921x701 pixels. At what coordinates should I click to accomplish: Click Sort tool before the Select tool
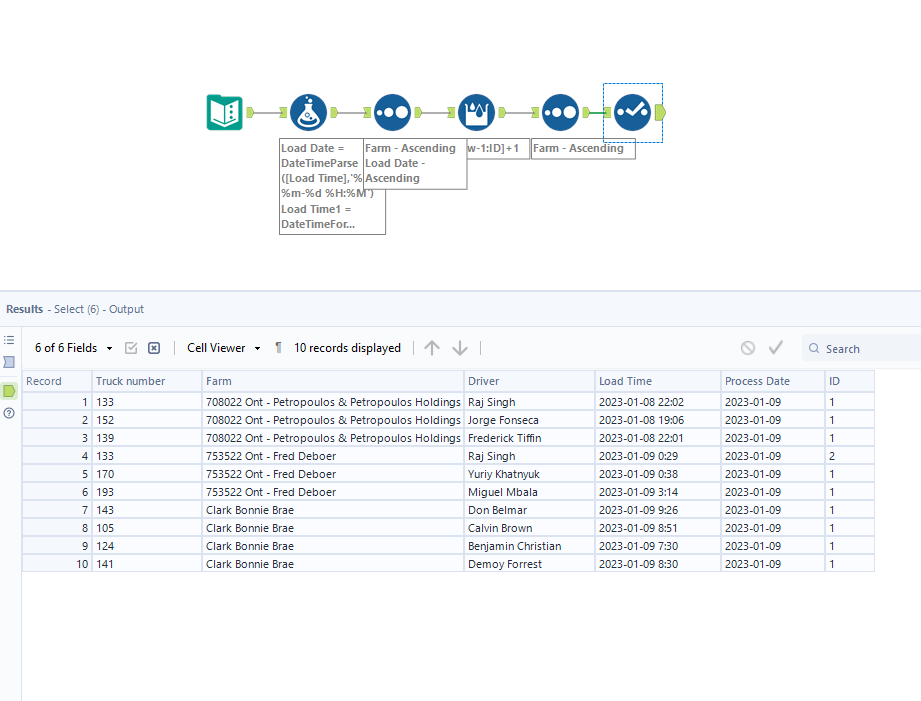coord(560,112)
